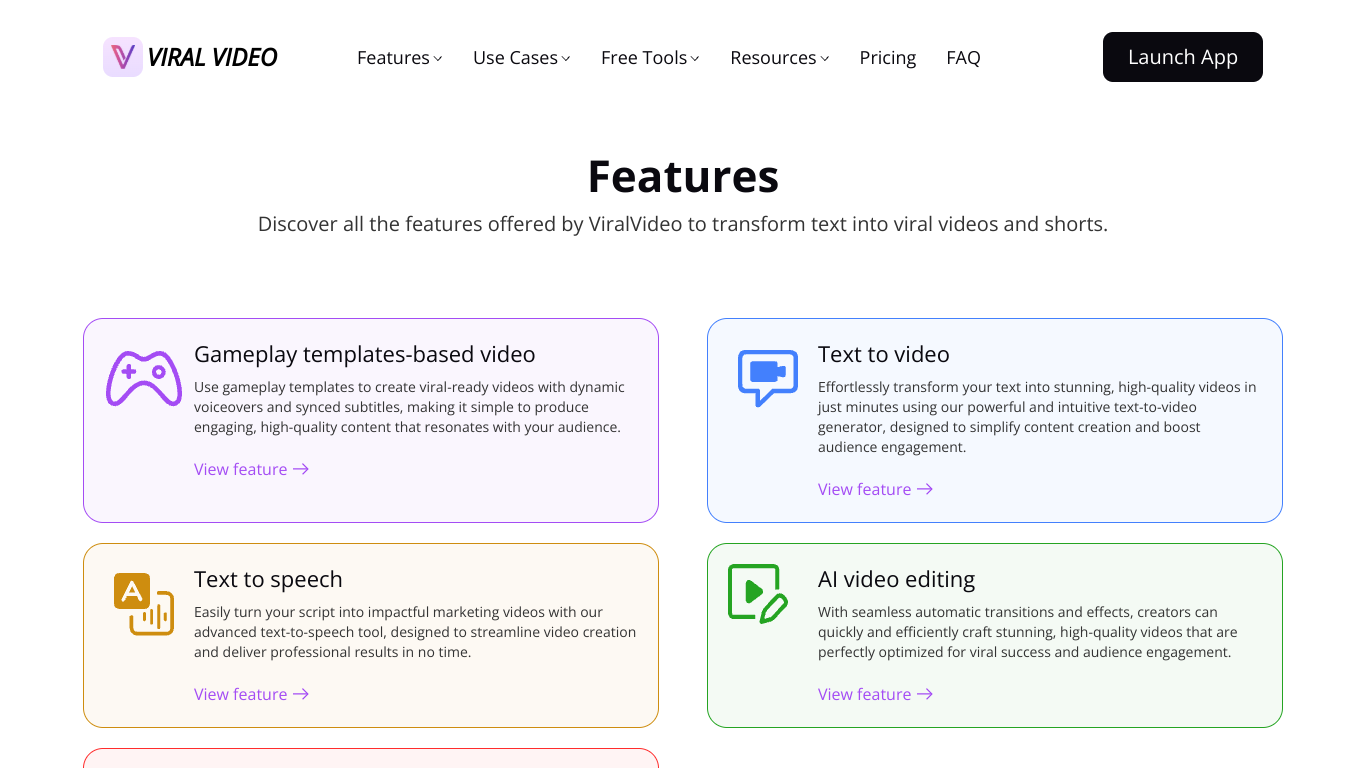Click the seamless automatic transitions description

click(x=1028, y=632)
